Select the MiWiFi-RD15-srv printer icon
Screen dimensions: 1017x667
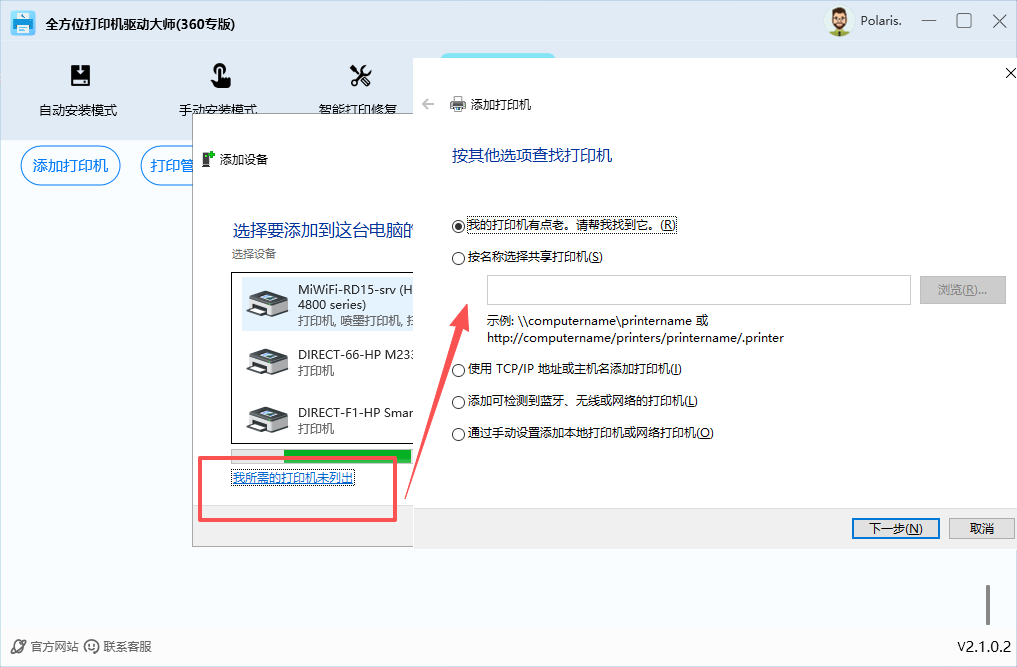[x=268, y=304]
